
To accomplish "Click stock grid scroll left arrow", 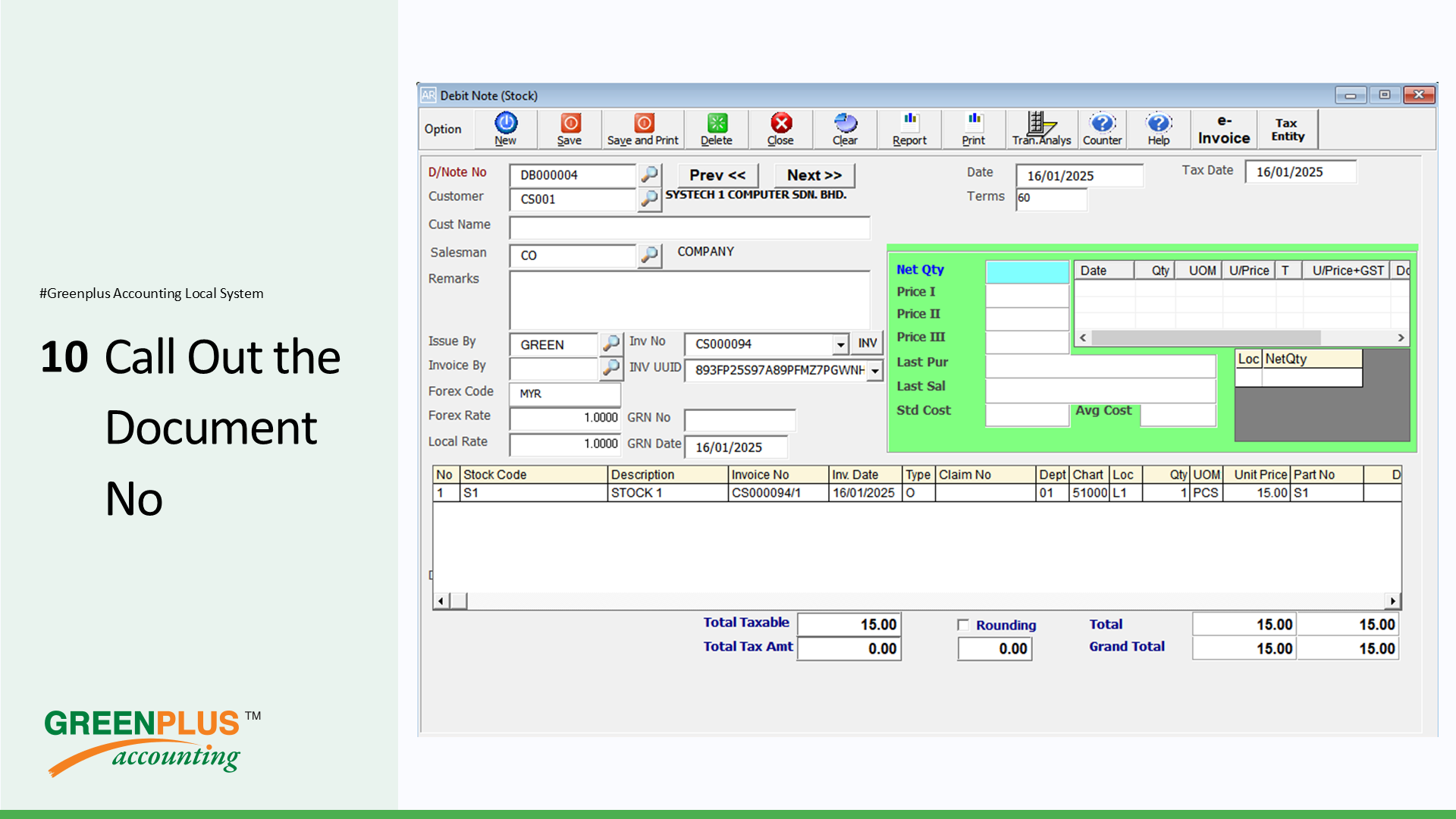I will click(x=441, y=601).
